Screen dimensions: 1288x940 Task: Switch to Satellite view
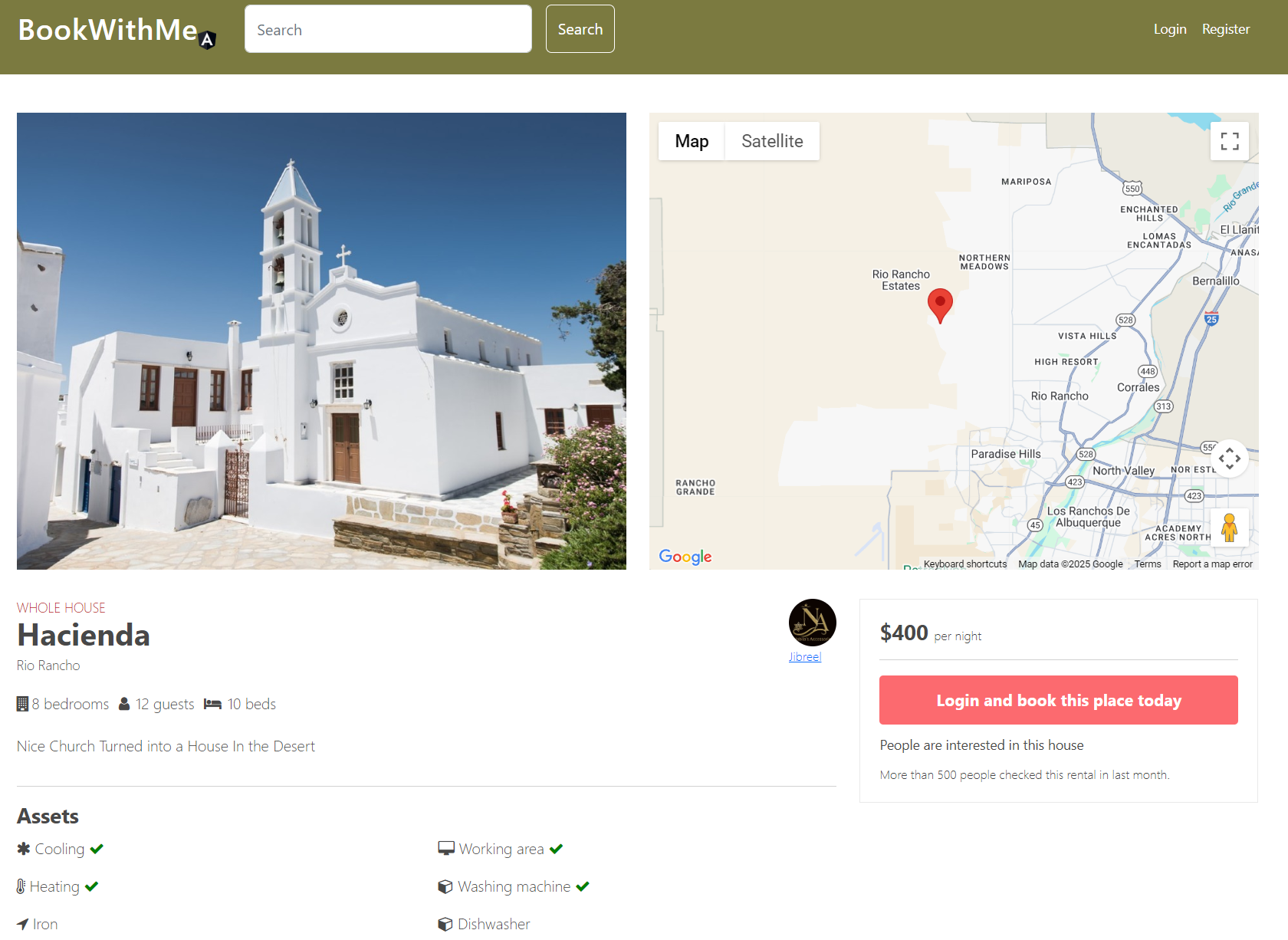(771, 141)
